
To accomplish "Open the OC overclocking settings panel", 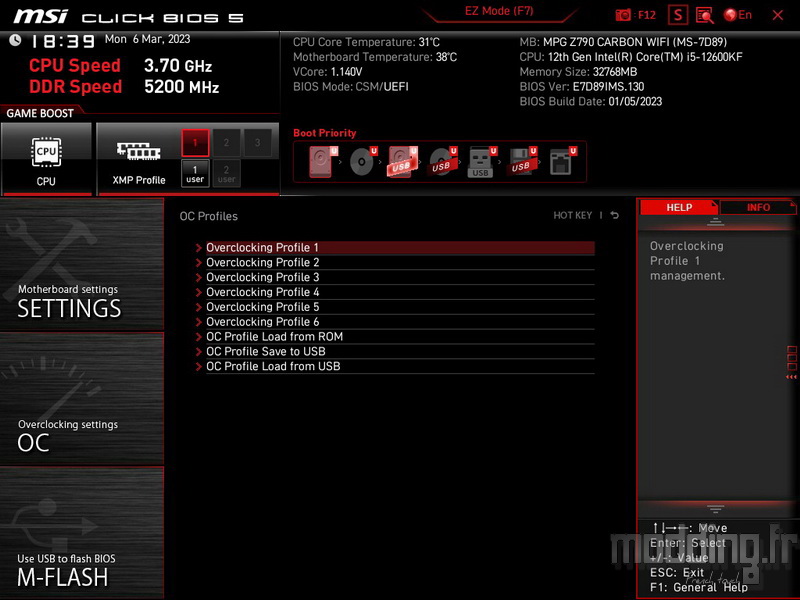I will coord(82,399).
